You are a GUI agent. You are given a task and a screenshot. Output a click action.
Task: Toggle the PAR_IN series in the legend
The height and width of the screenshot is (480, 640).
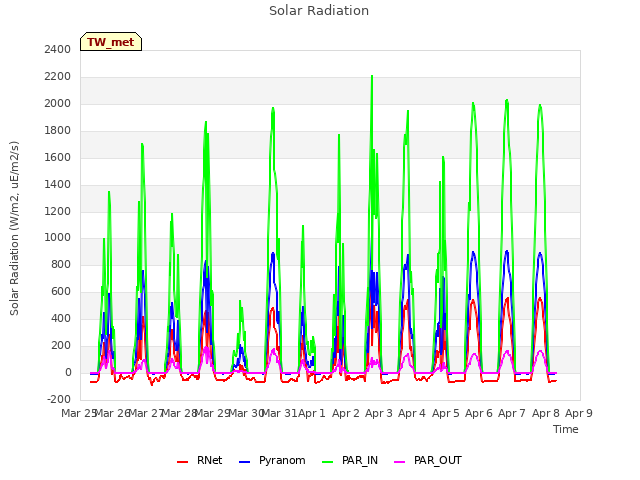350,460
